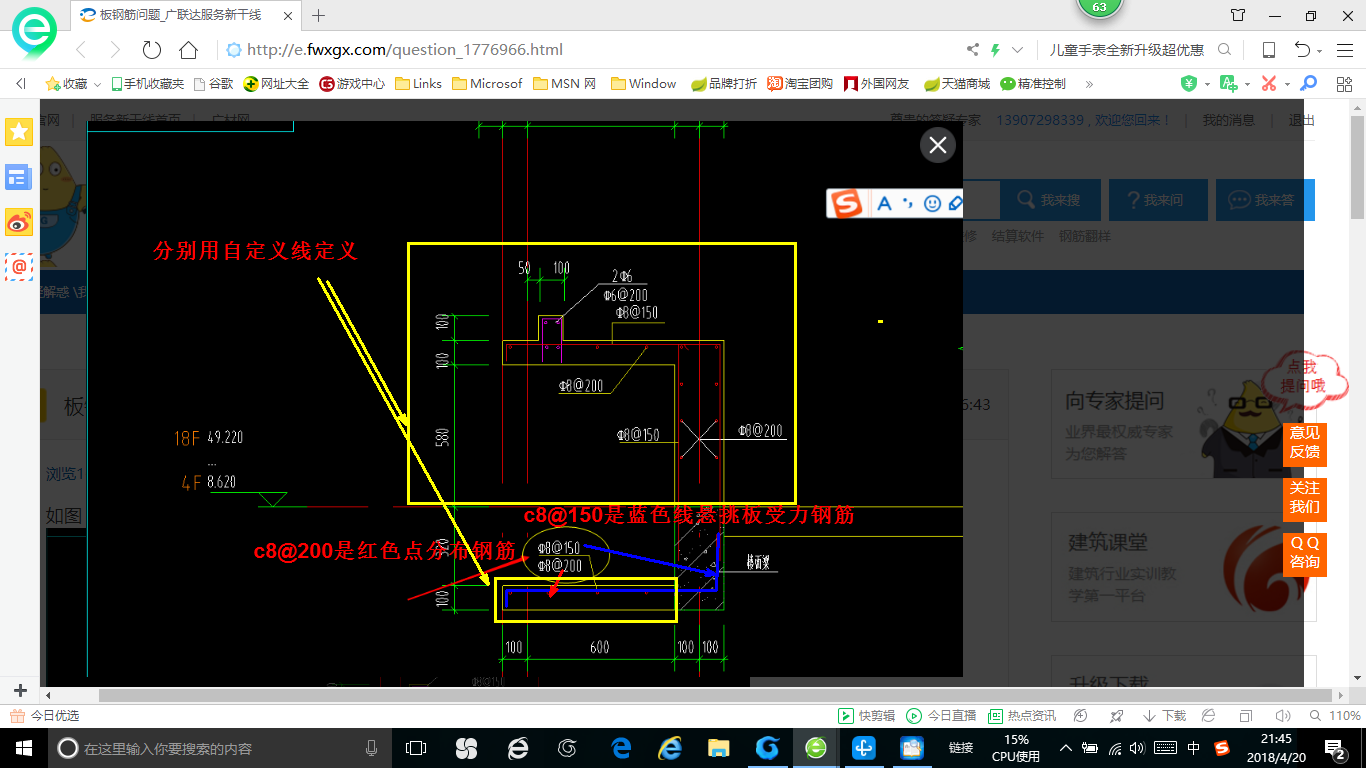This screenshot has height=768, width=1366.
Task: Open the Windows Start menu
Action: (x=23, y=748)
